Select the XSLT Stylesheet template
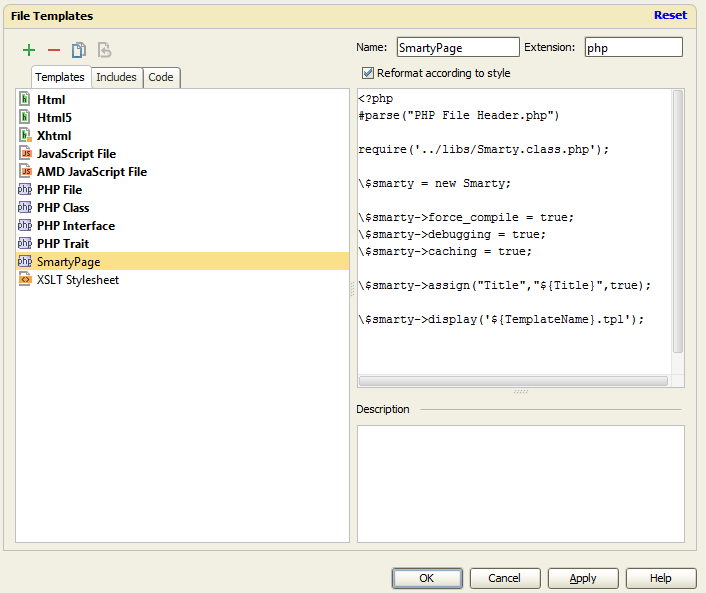 [182, 279]
